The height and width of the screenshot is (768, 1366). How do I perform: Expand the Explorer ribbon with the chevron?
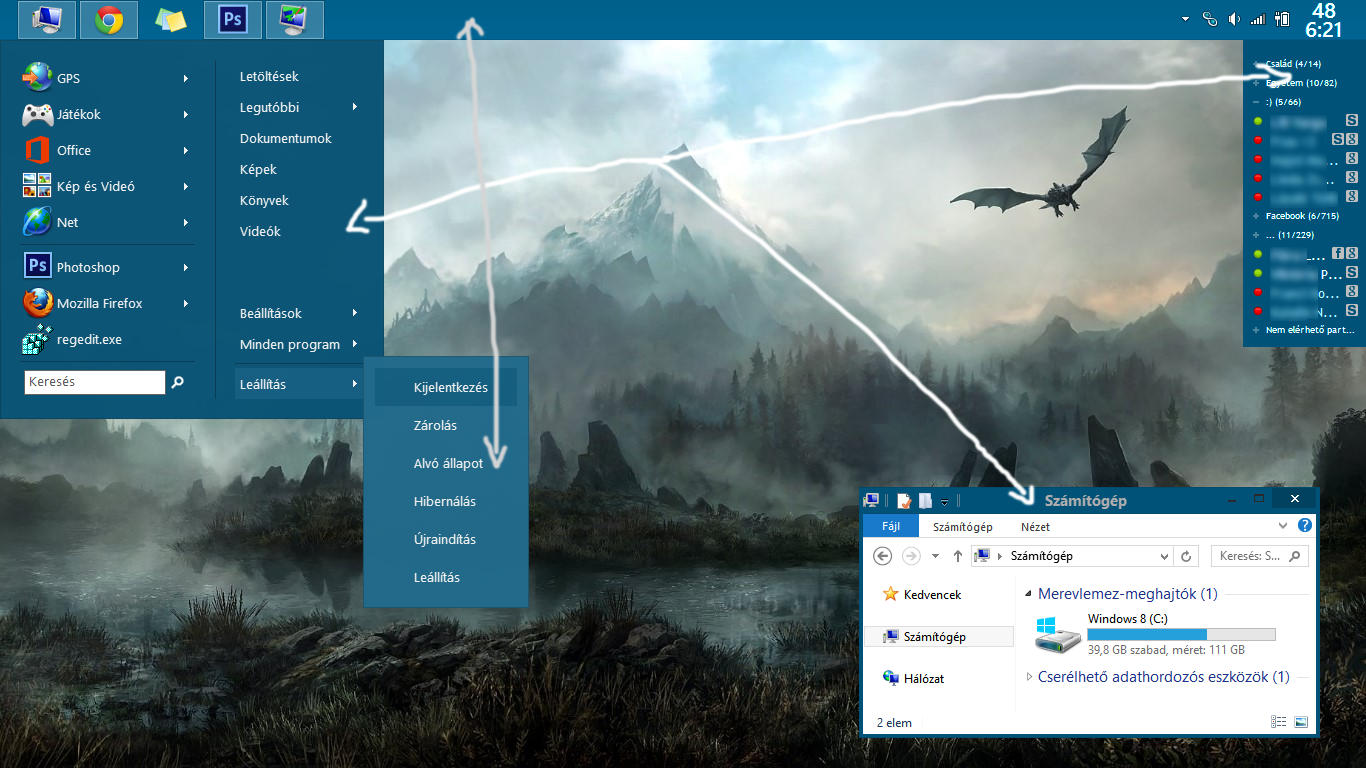tap(1283, 525)
